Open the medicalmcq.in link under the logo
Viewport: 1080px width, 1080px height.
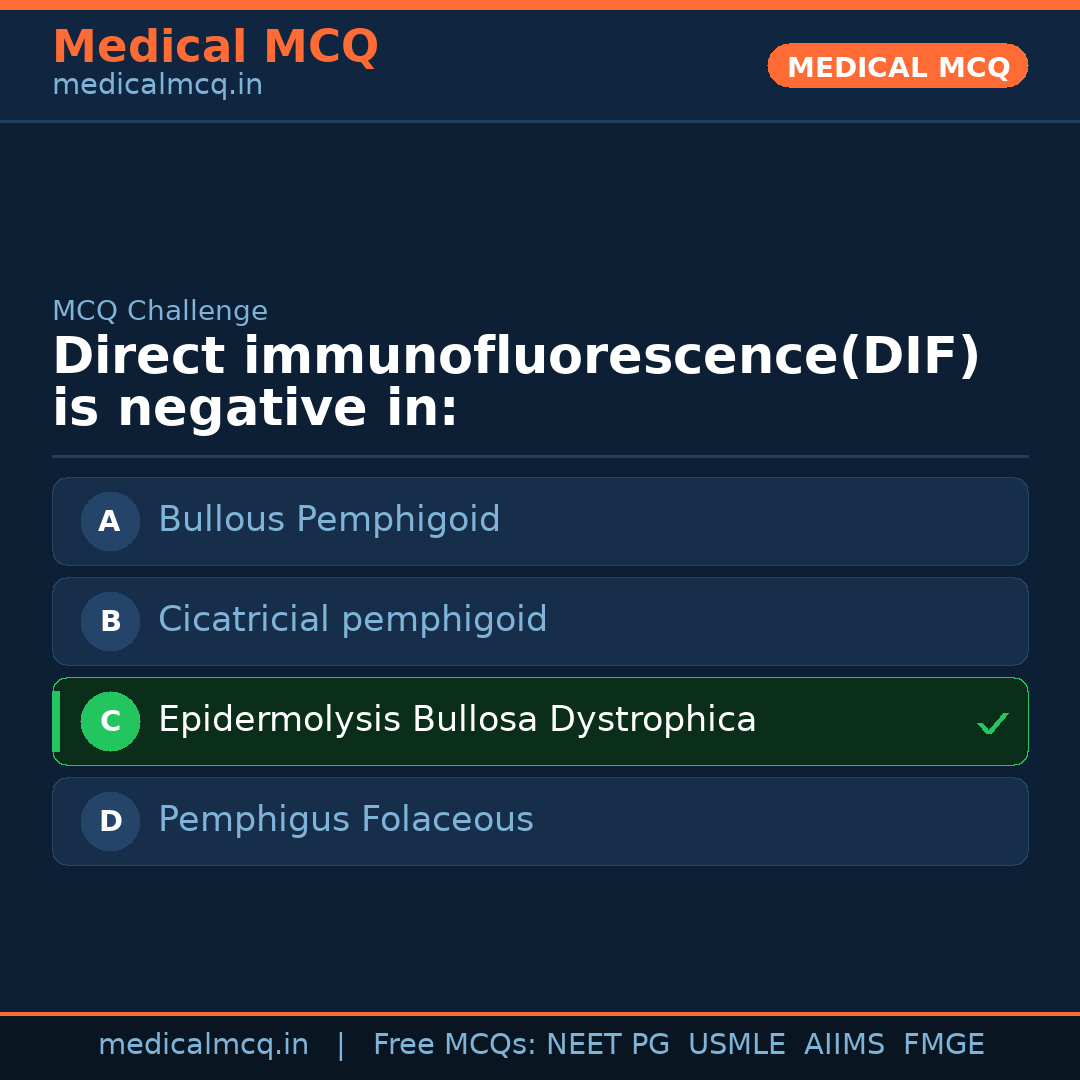(157, 86)
